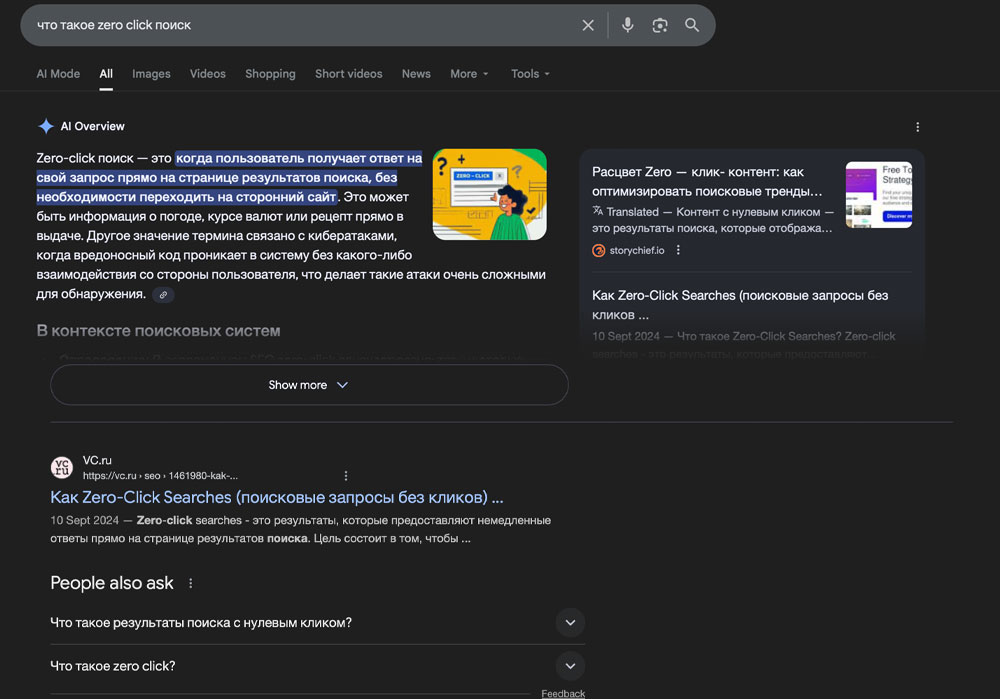Switch to the Images tab

tap(151, 74)
